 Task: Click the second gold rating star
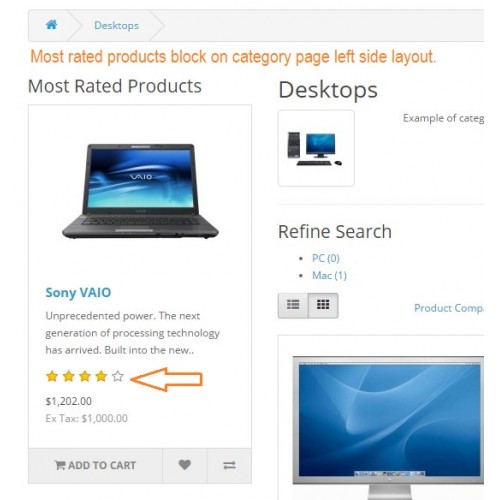click(x=68, y=376)
